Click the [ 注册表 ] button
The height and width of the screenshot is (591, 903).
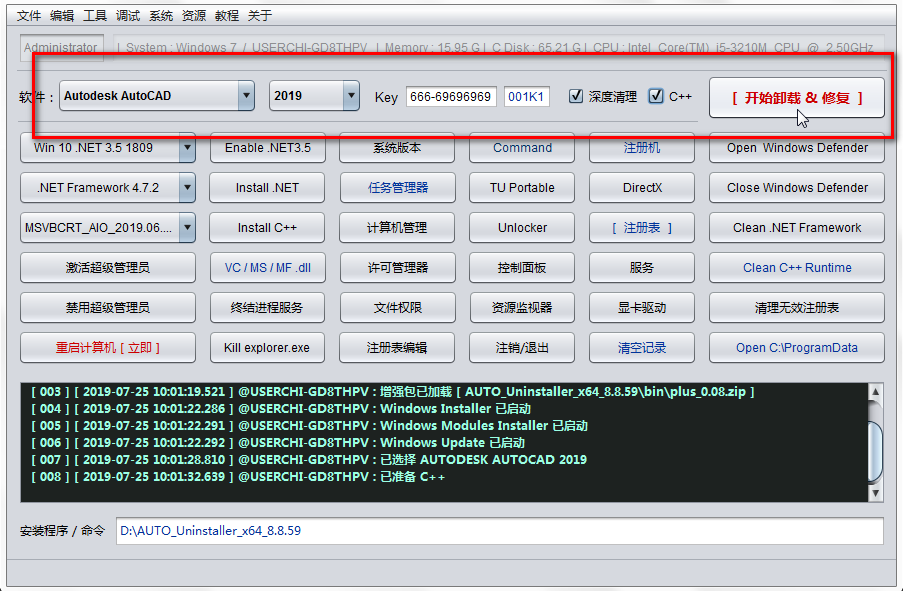point(642,228)
